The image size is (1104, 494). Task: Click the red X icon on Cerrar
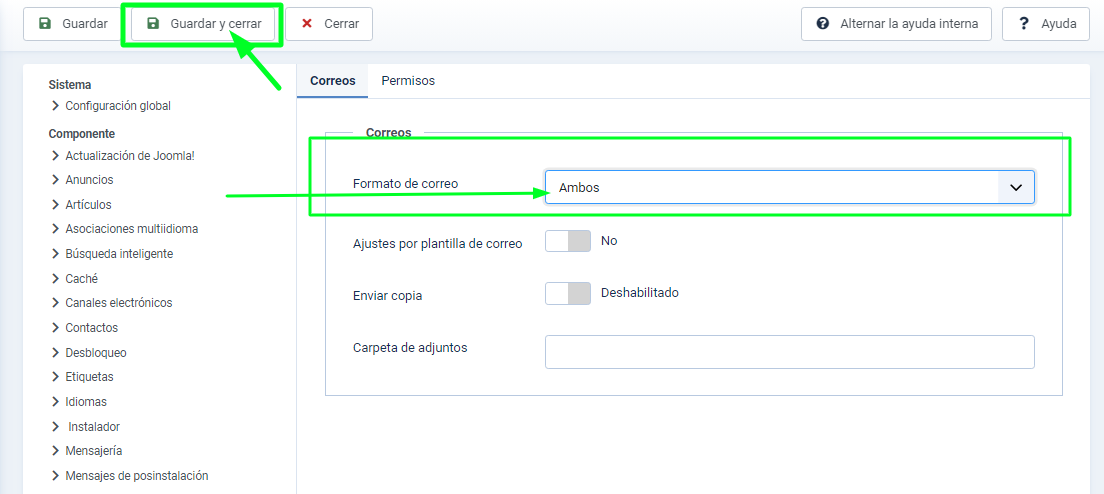tap(307, 23)
